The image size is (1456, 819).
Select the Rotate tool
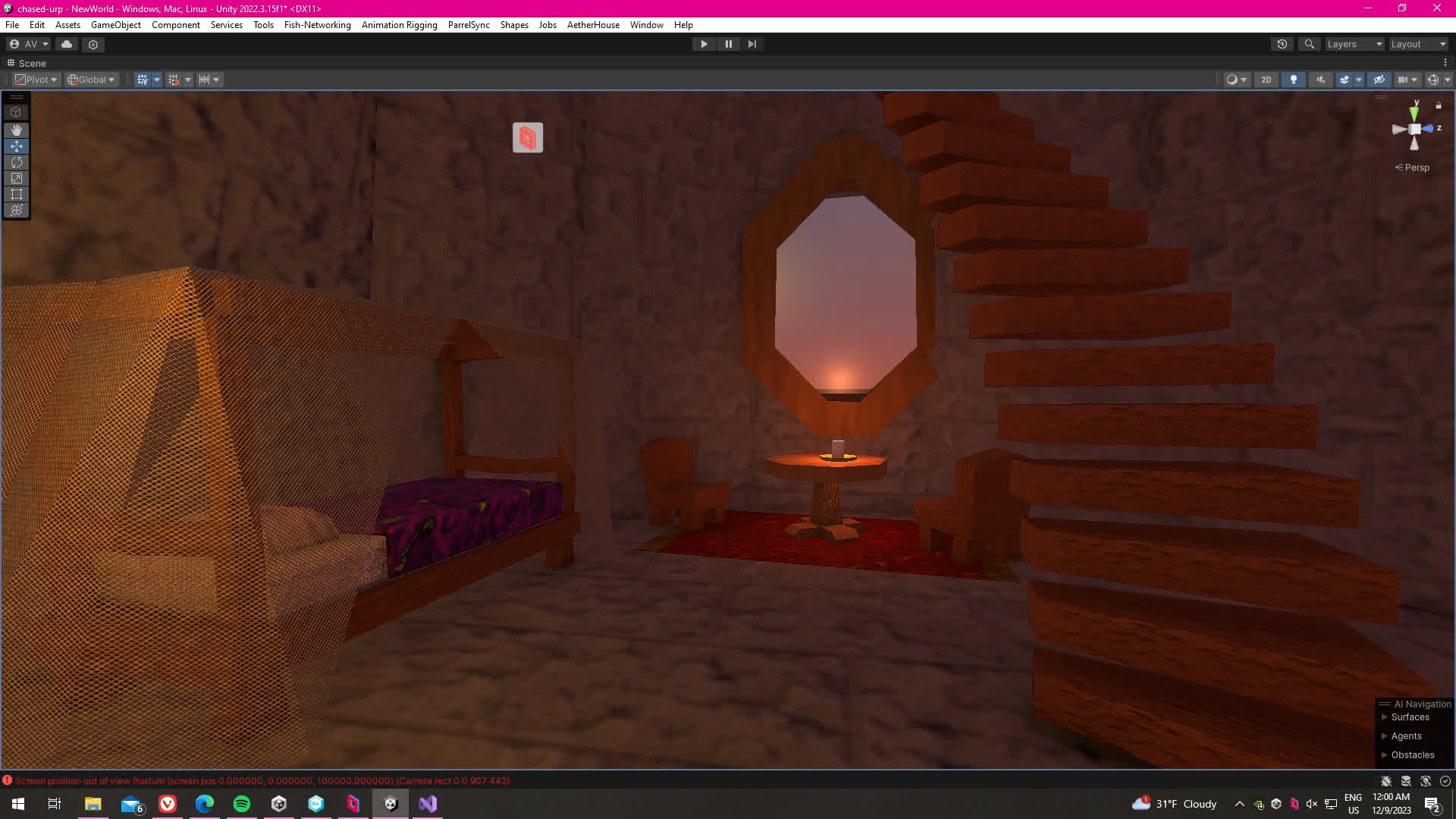(x=16, y=162)
